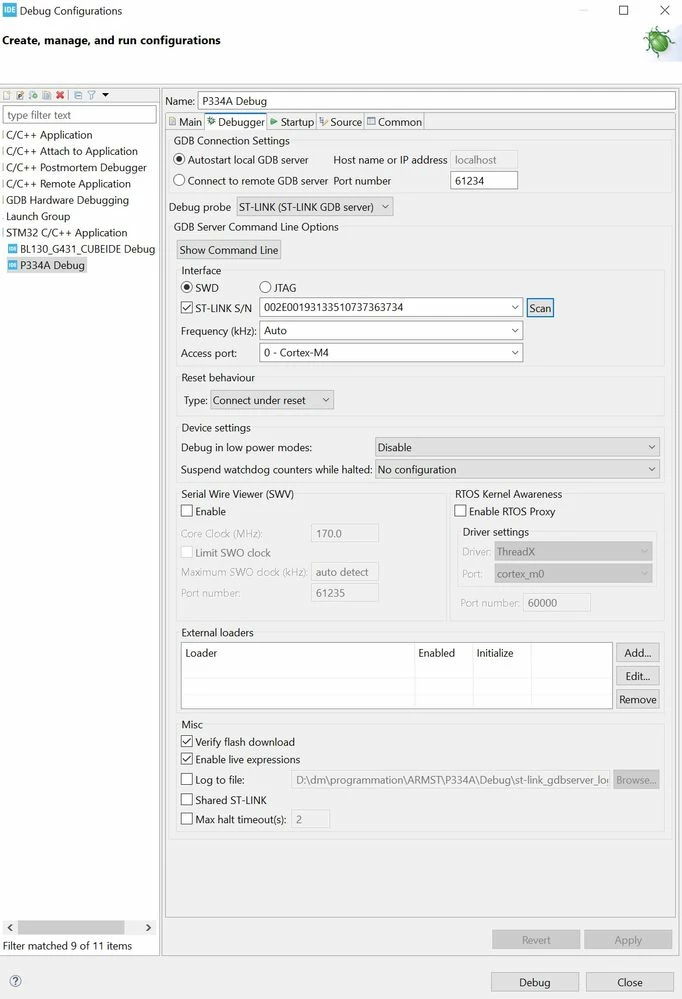Switch to the Startup tab
The width and height of the screenshot is (682, 999).
292,122
